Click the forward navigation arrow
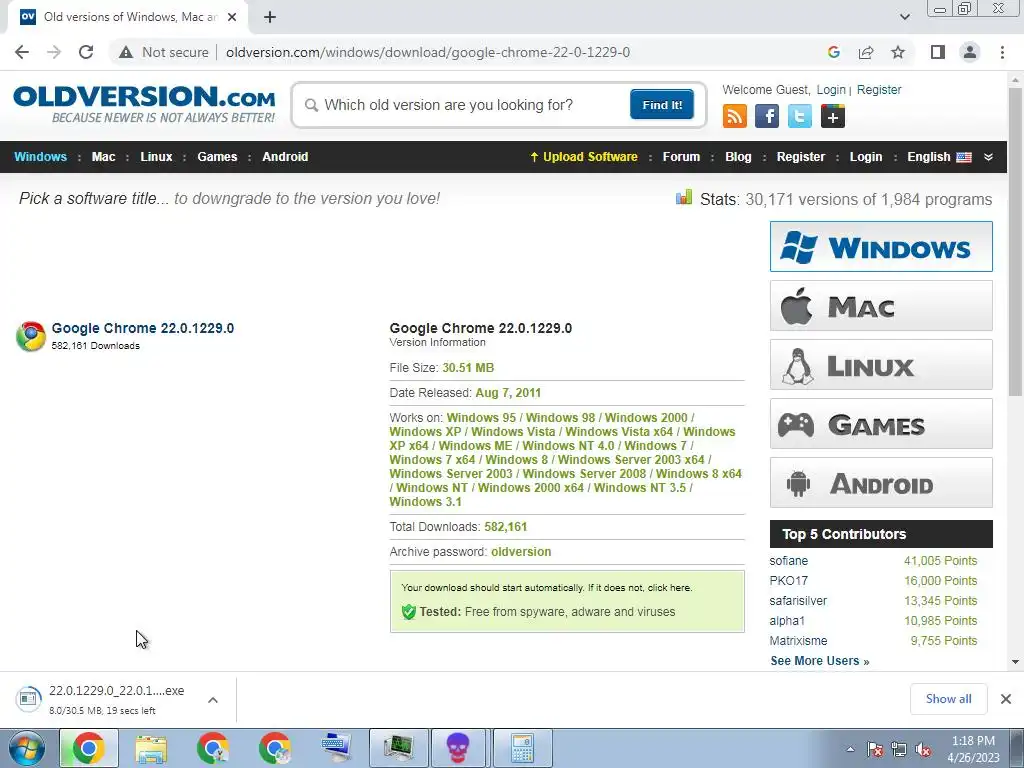The height and width of the screenshot is (768, 1024). (x=54, y=52)
